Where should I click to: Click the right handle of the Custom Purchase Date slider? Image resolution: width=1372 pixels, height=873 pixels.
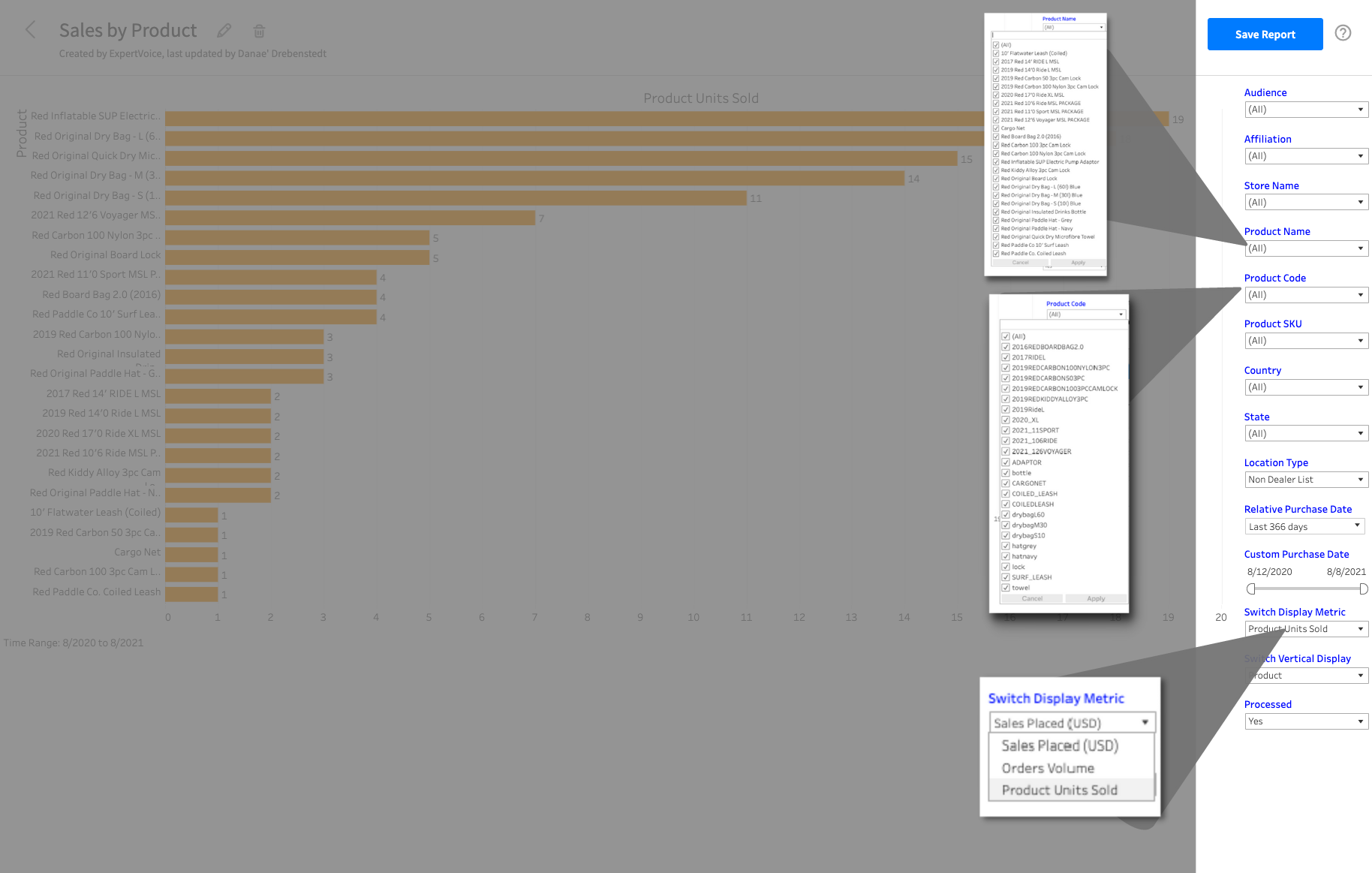pyautogui.click(x=1364, y=589)
